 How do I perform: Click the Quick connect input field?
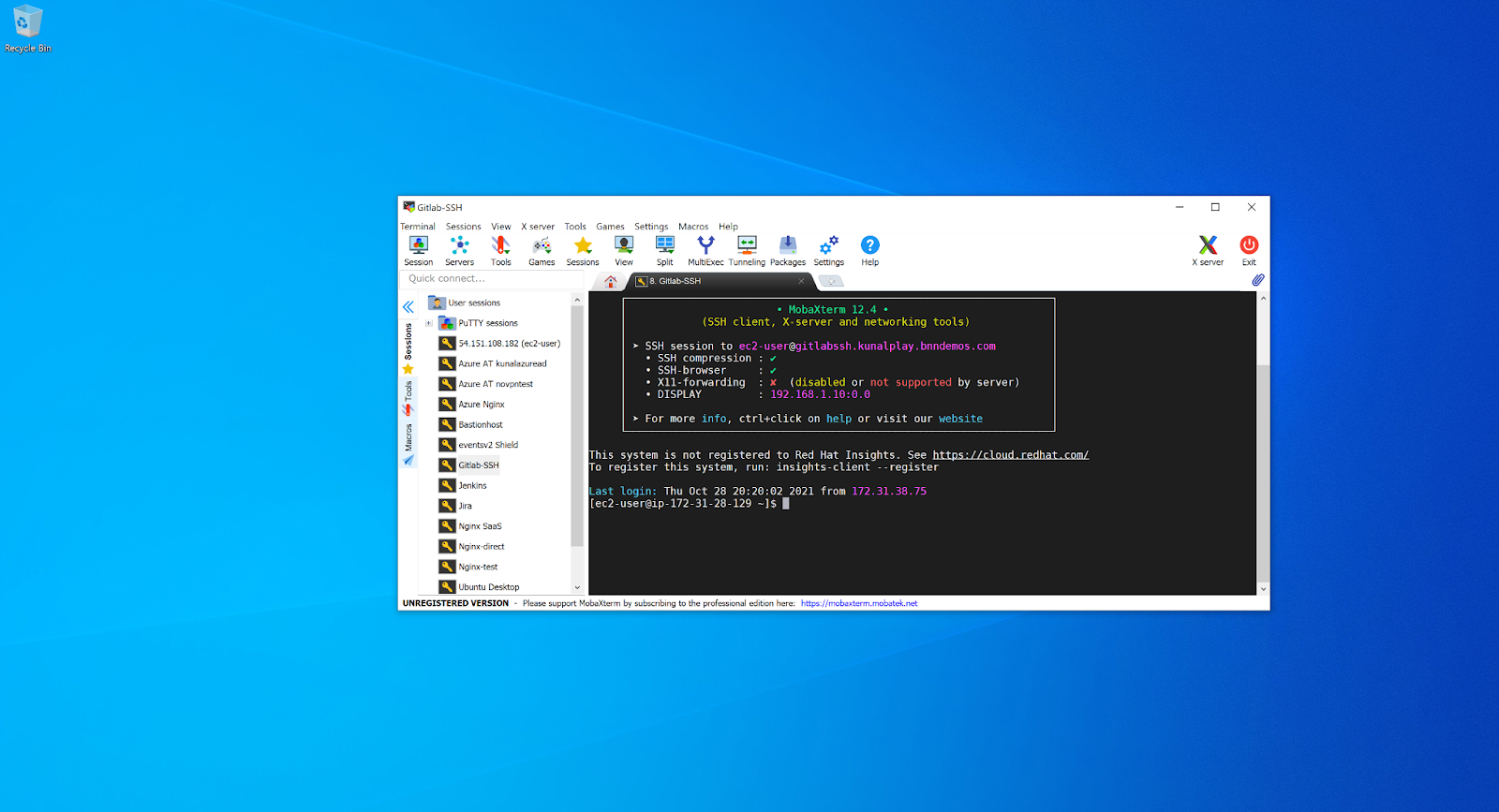click(x=492, y=278)
